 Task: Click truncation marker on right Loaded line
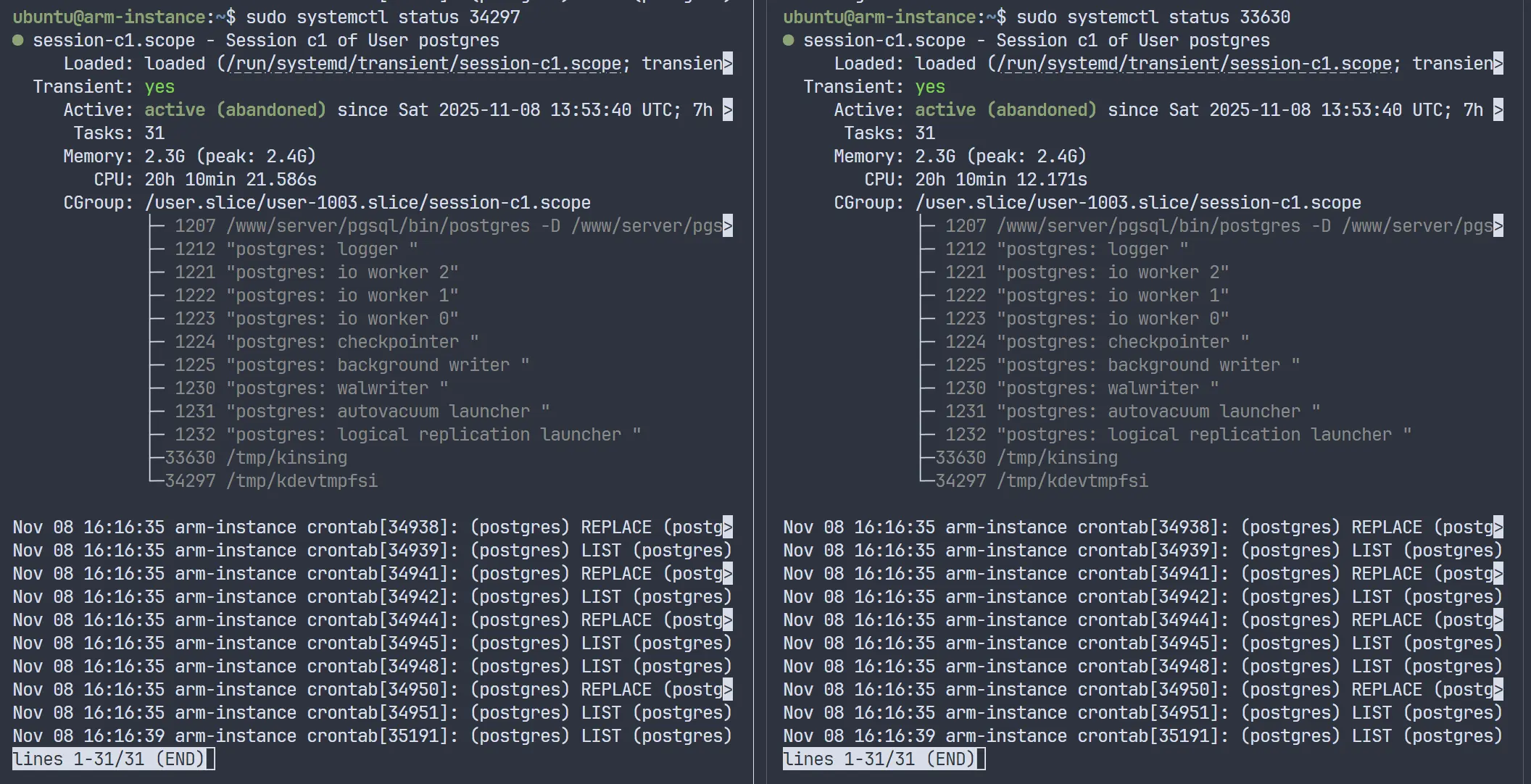[1498, 64]
